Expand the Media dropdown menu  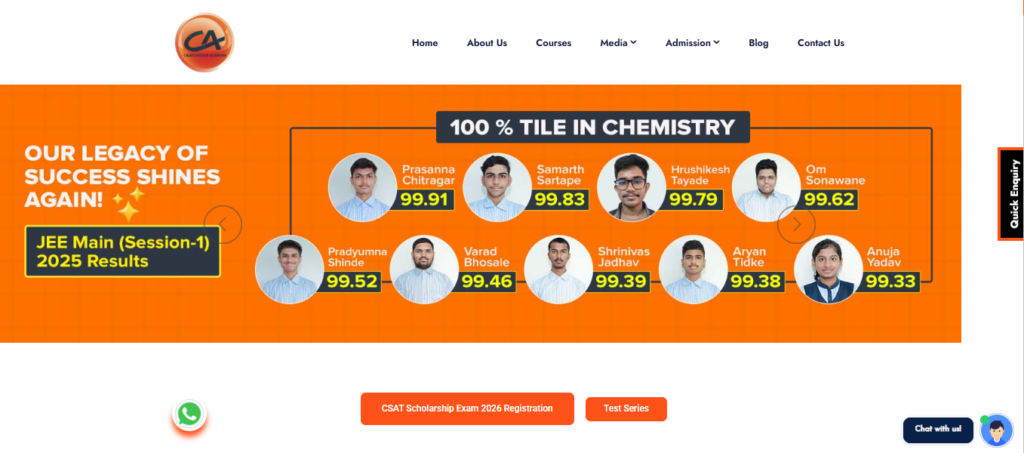click(x=618, y=42)
